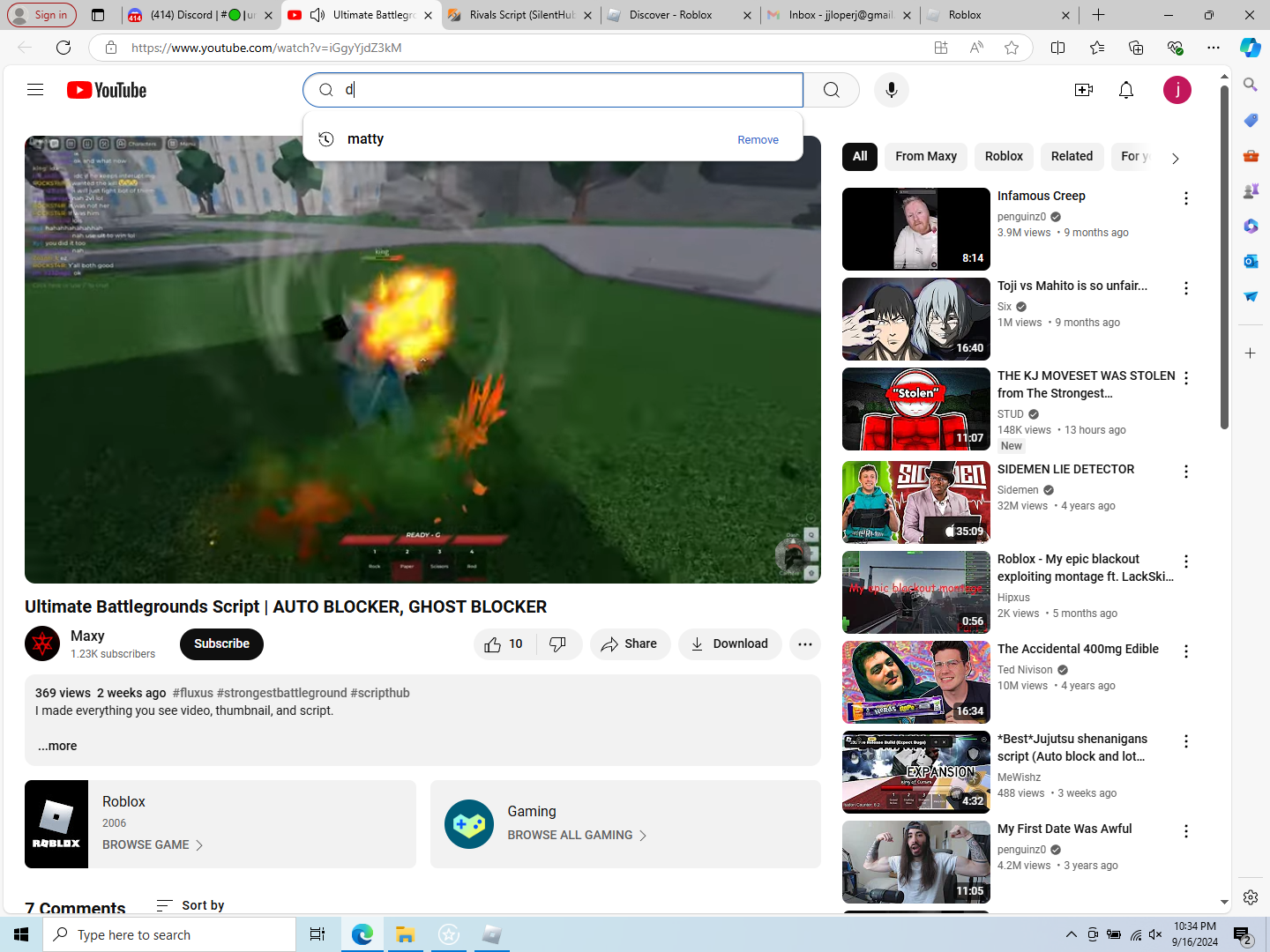Click the Sign in profile button

41,15
